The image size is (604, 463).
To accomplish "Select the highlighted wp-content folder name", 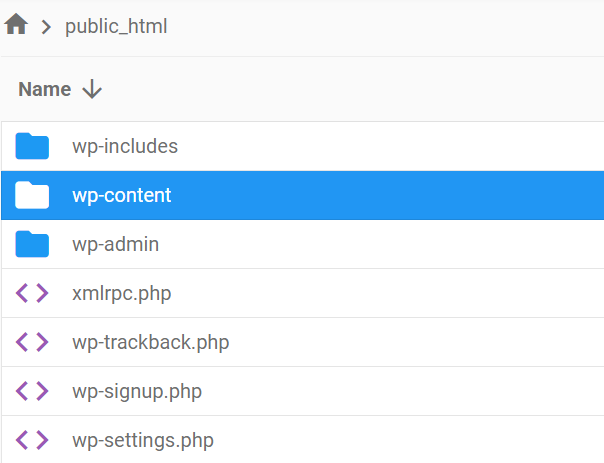I will pos(122,195).
